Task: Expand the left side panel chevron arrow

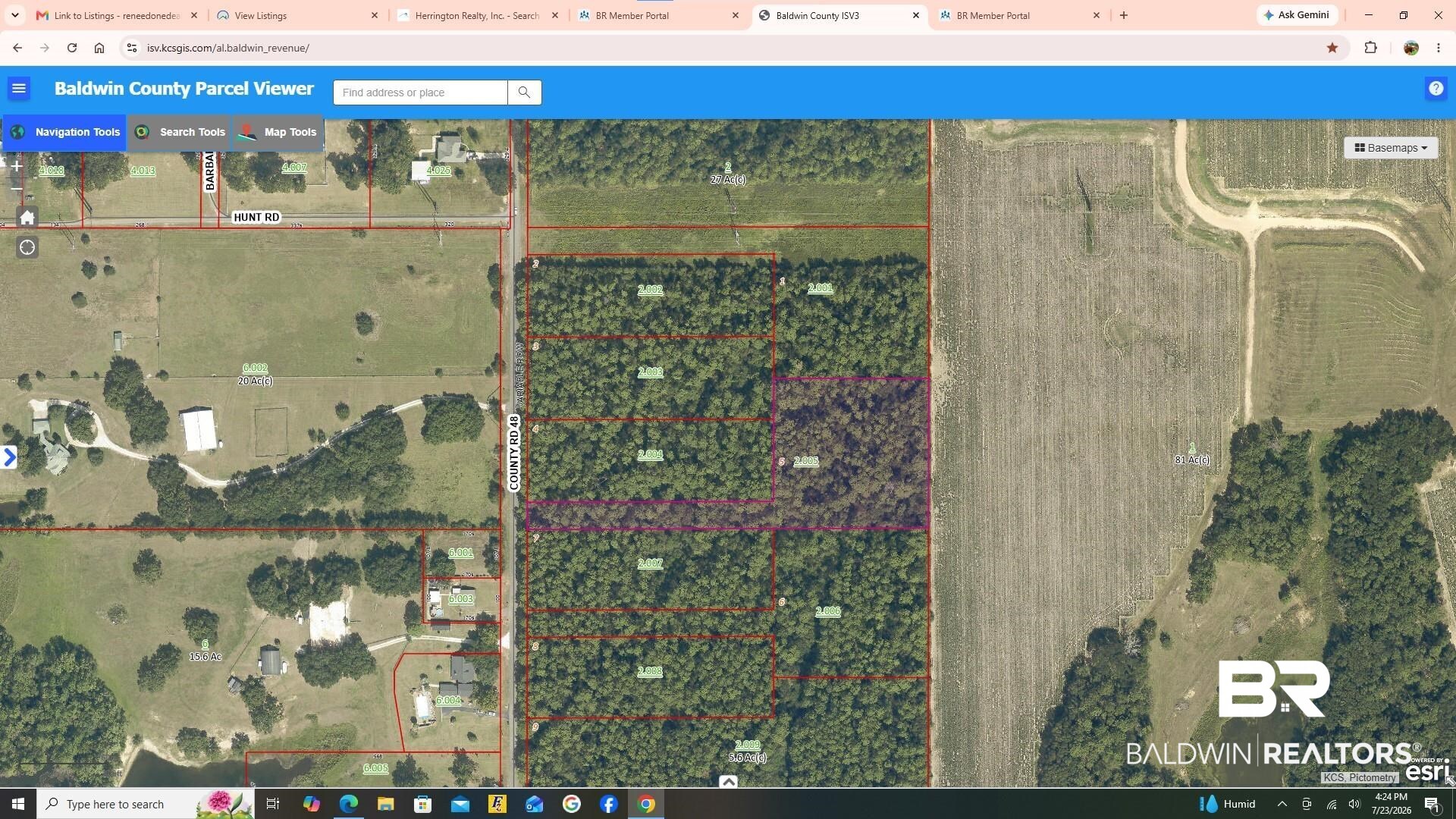Action: pos(8,457)
